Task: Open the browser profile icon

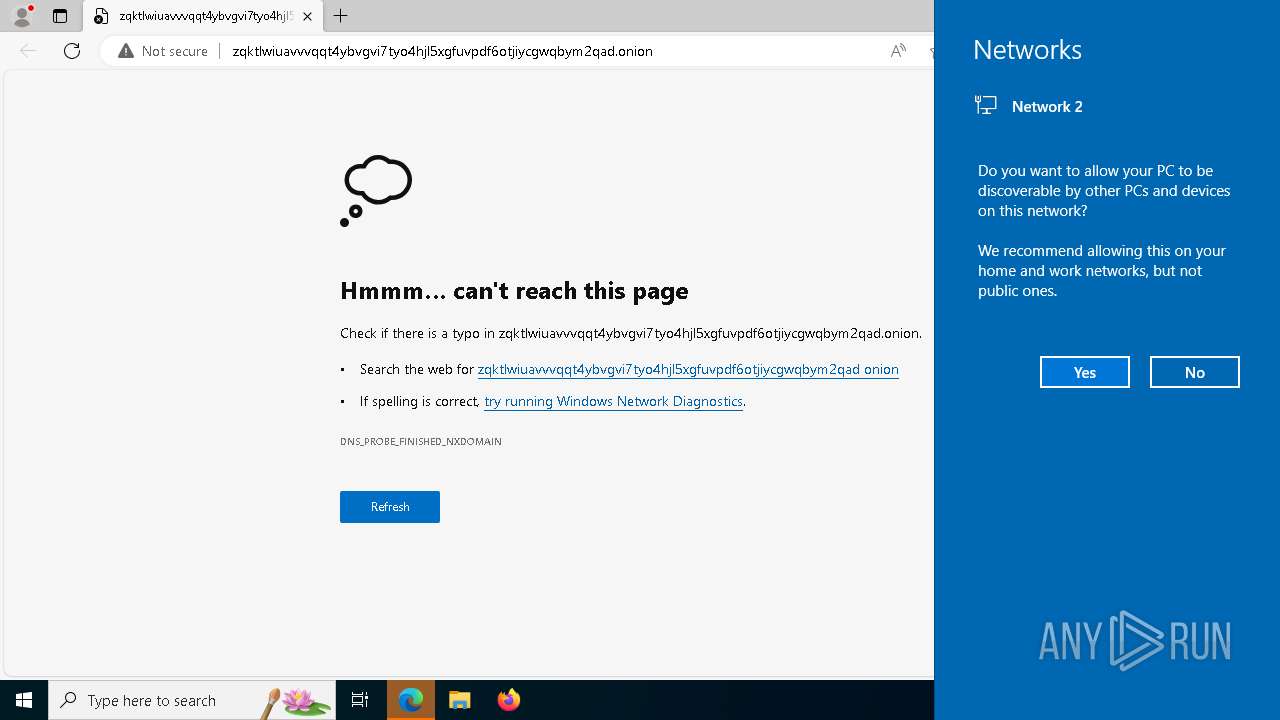Action: (22, 16)
